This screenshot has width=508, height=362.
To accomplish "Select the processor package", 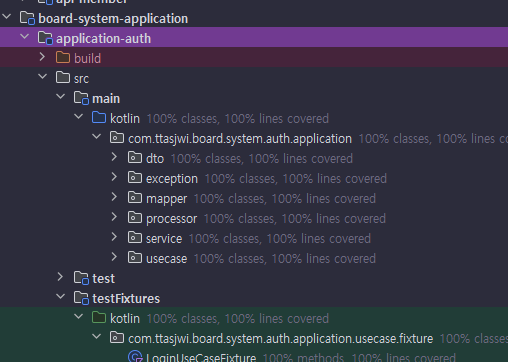I will (171, 219).
